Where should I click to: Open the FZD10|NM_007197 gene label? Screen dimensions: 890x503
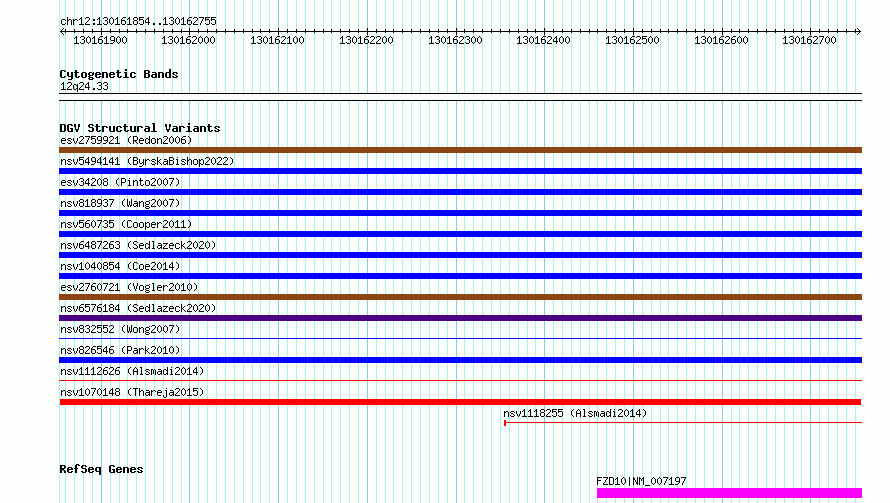point(641,481)
